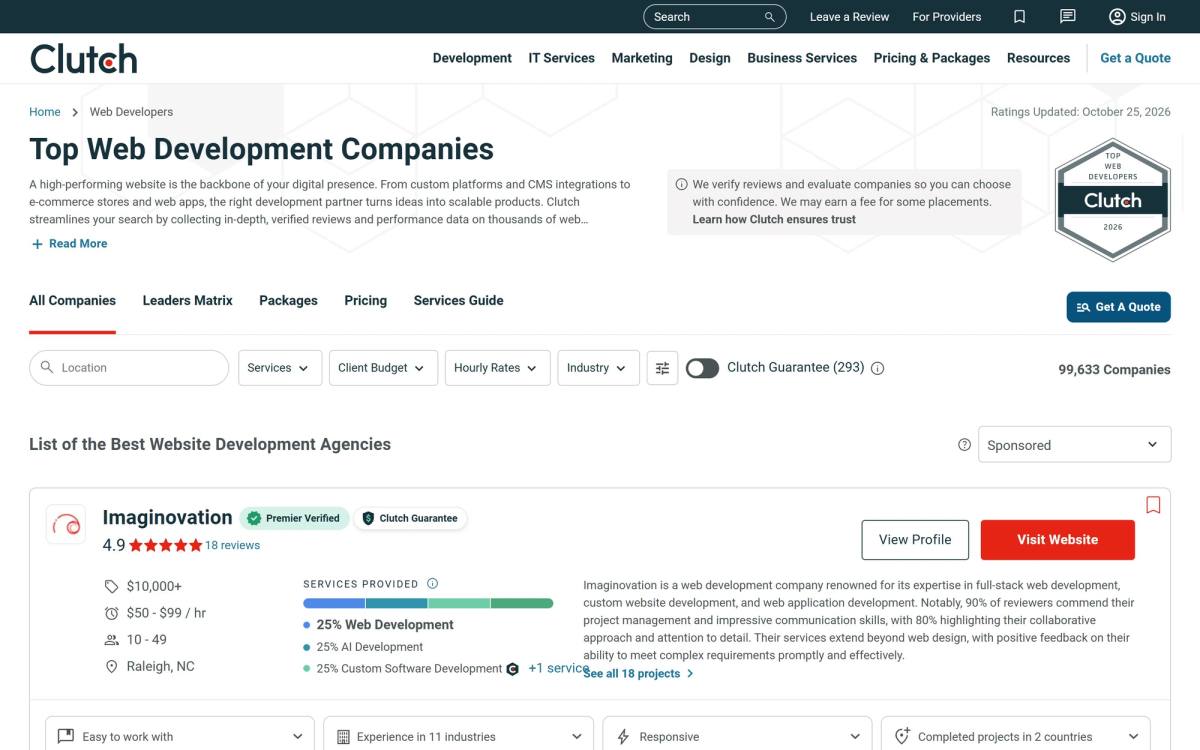The image size is (1200, 750).
Task: Click the plus icon beside Read More
Action: click(x=37, y=244)
